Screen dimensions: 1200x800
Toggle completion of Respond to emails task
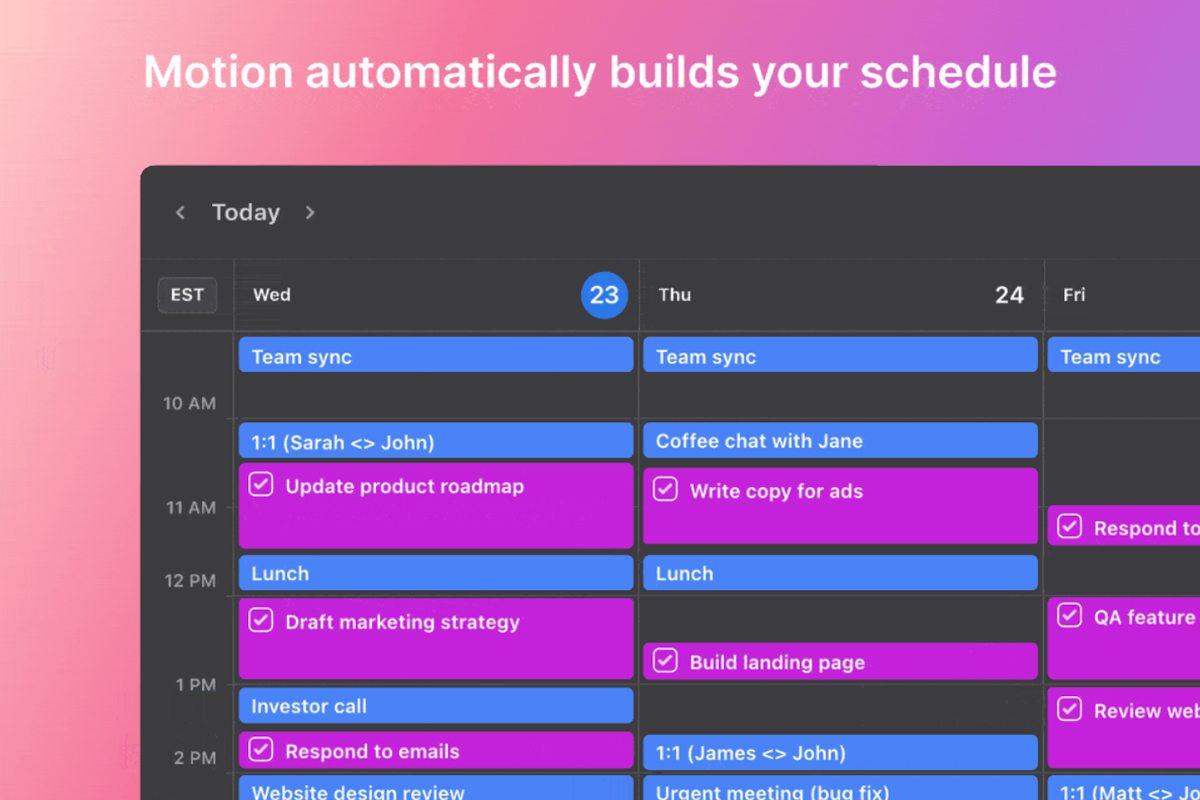260,750
